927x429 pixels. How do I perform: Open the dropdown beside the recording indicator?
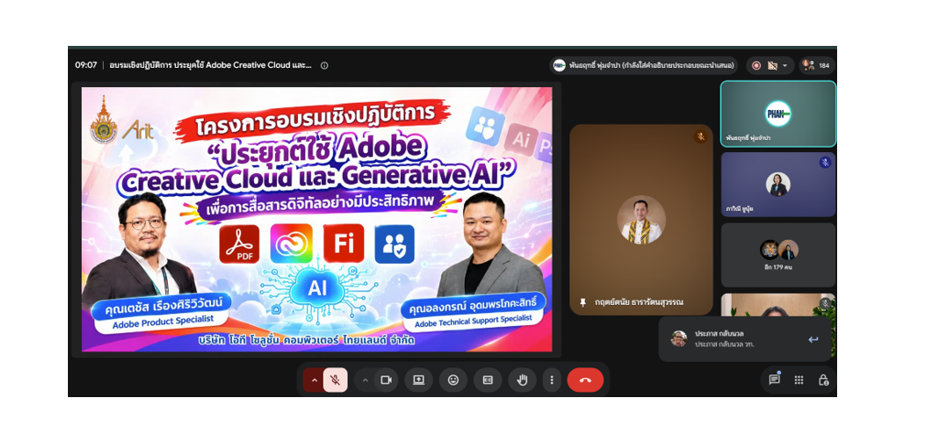click(785, 66)
